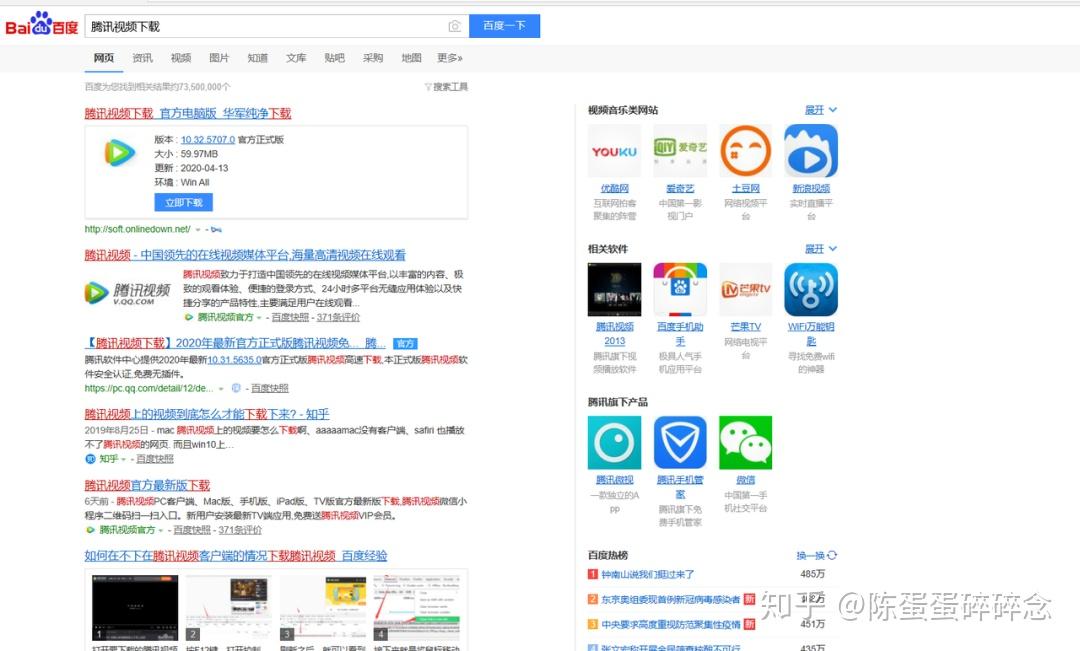The height and width of the screenshot is (651, 1080).
Task: Open camera image search icon
Action: pyautogui.click(x=455, y=26)
